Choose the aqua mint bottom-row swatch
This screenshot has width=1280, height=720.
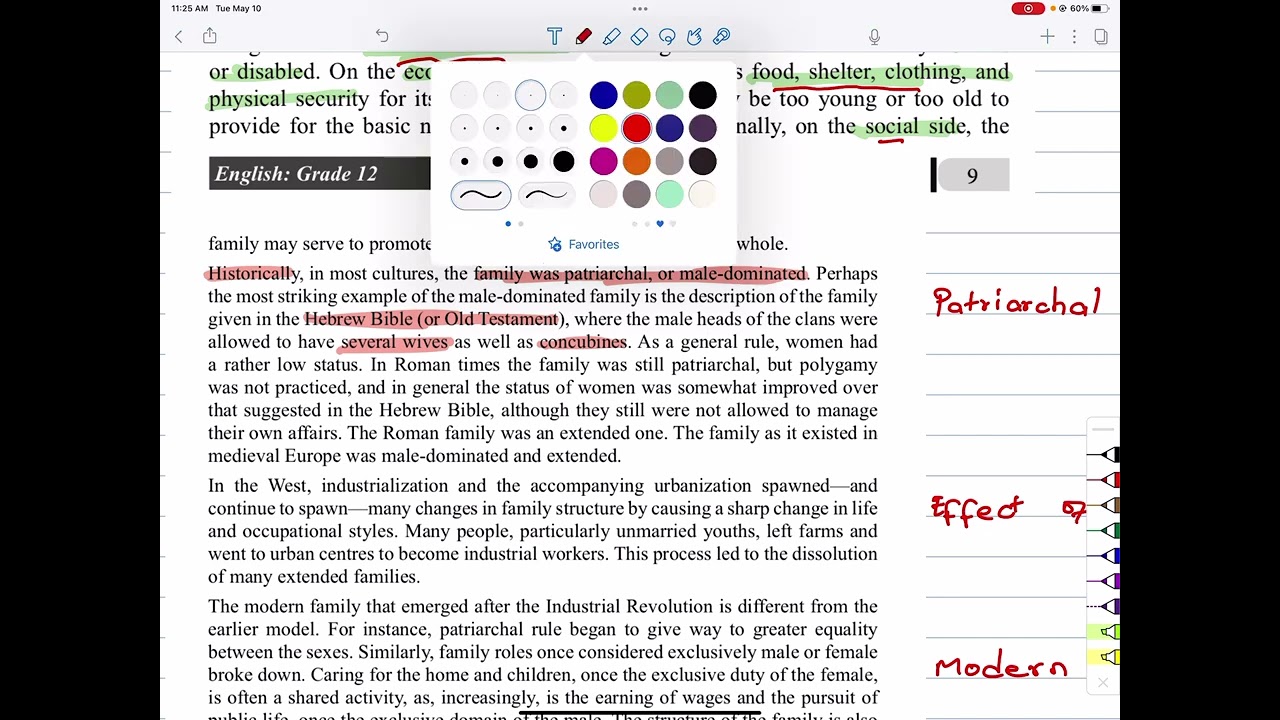click(669, 194)
